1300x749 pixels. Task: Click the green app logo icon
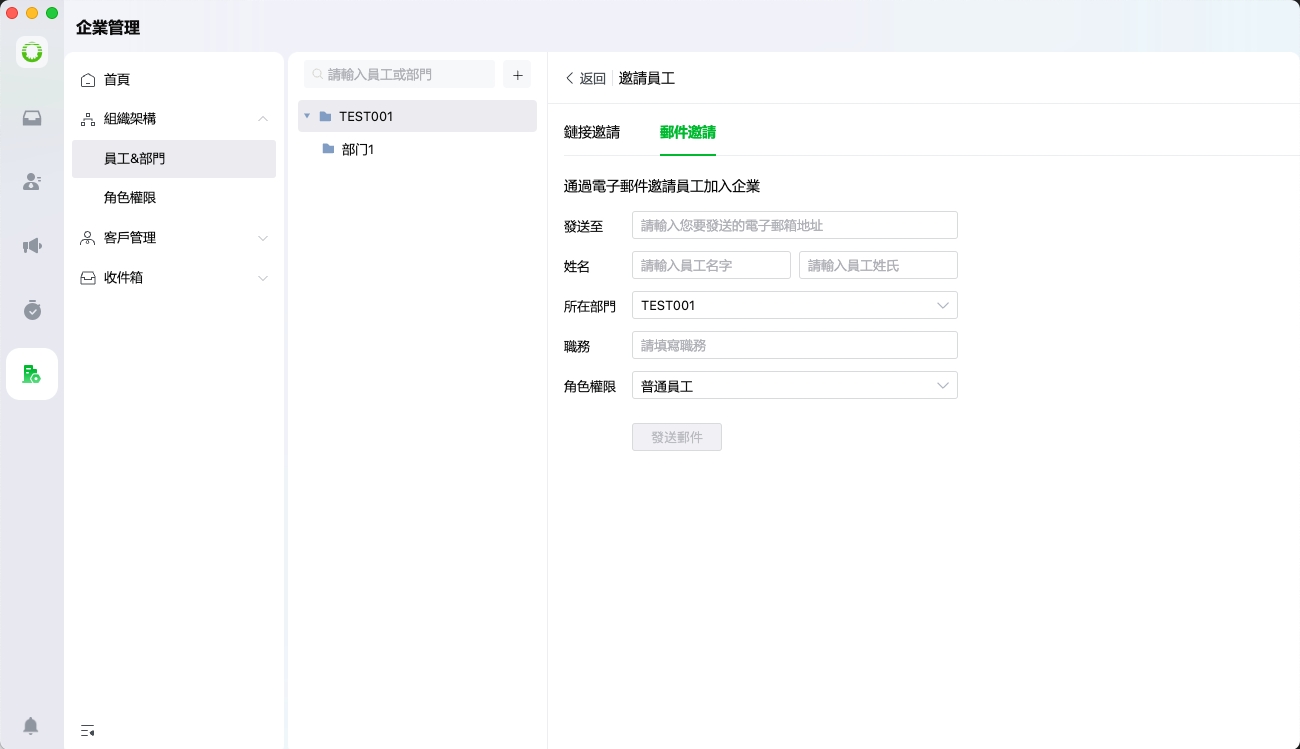[32, 52]
